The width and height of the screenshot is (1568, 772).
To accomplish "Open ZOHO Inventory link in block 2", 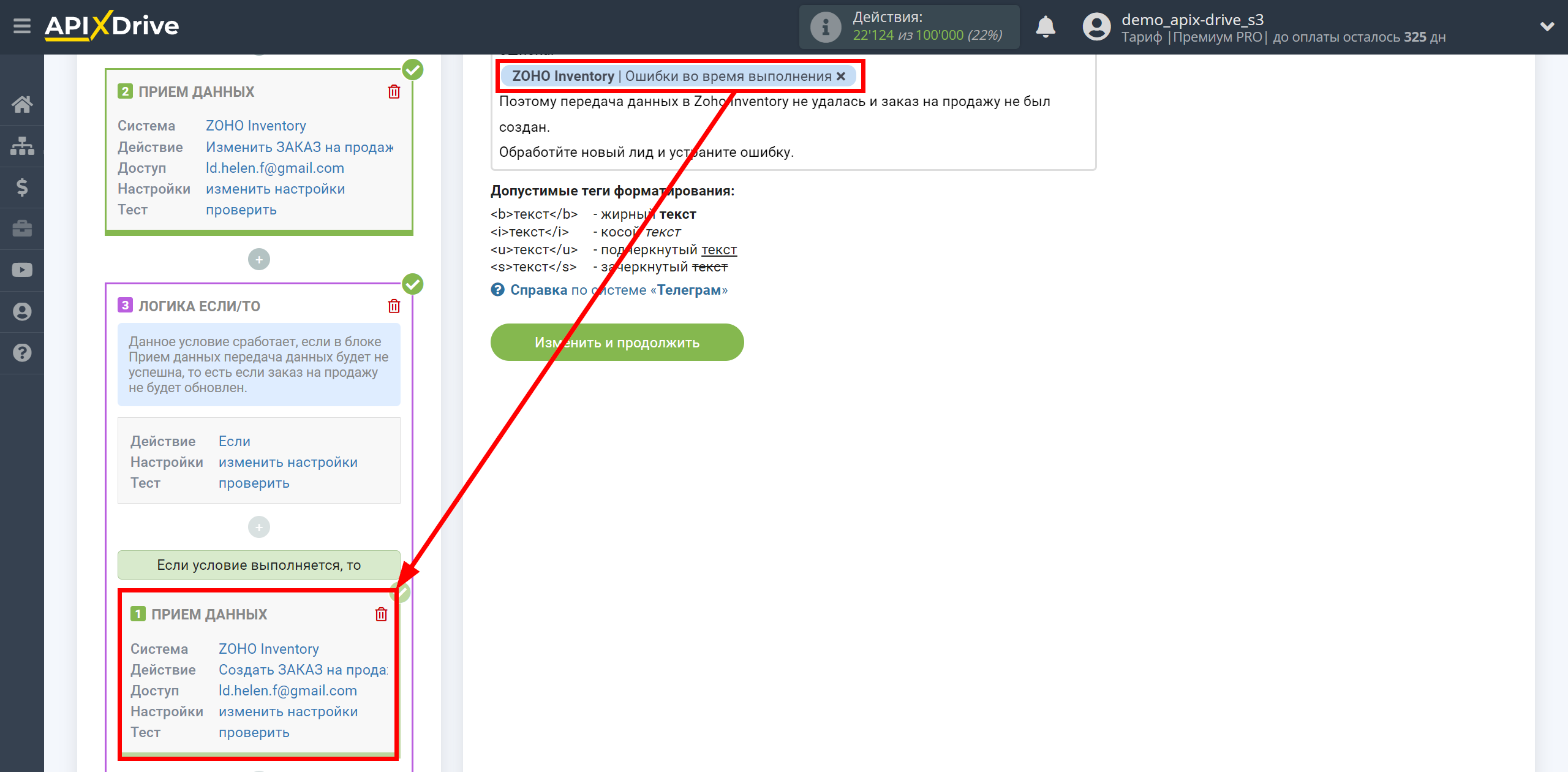I will [x=256, y=126].
